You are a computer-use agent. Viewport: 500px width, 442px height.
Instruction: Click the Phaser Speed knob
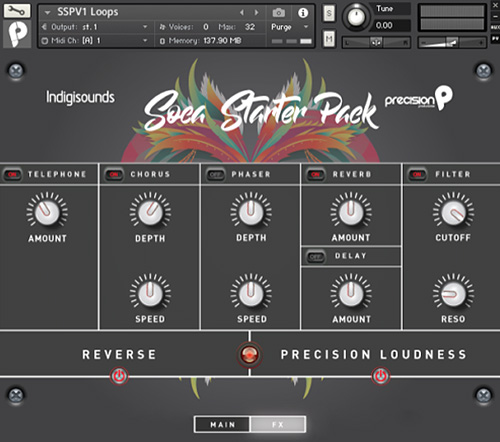click(251, 294)
